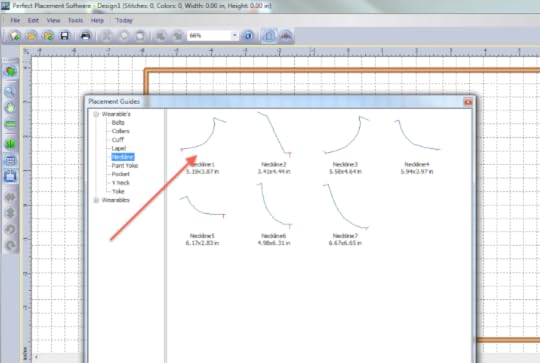The image size is (540, 363).
Task: Select the Wearables root tree label
Action: point(115,200)
